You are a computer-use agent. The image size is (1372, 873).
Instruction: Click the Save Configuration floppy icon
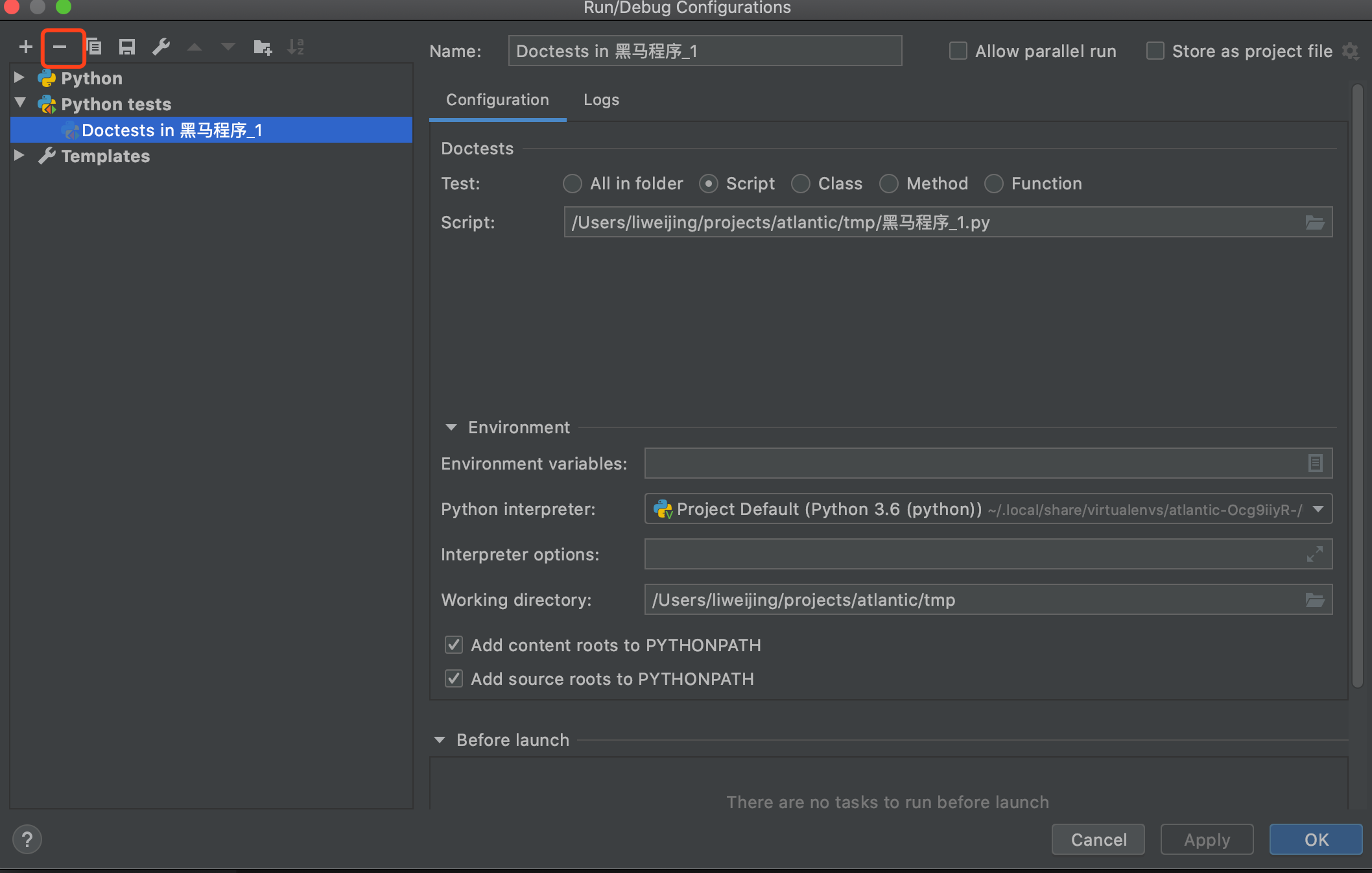coord(127,47)
